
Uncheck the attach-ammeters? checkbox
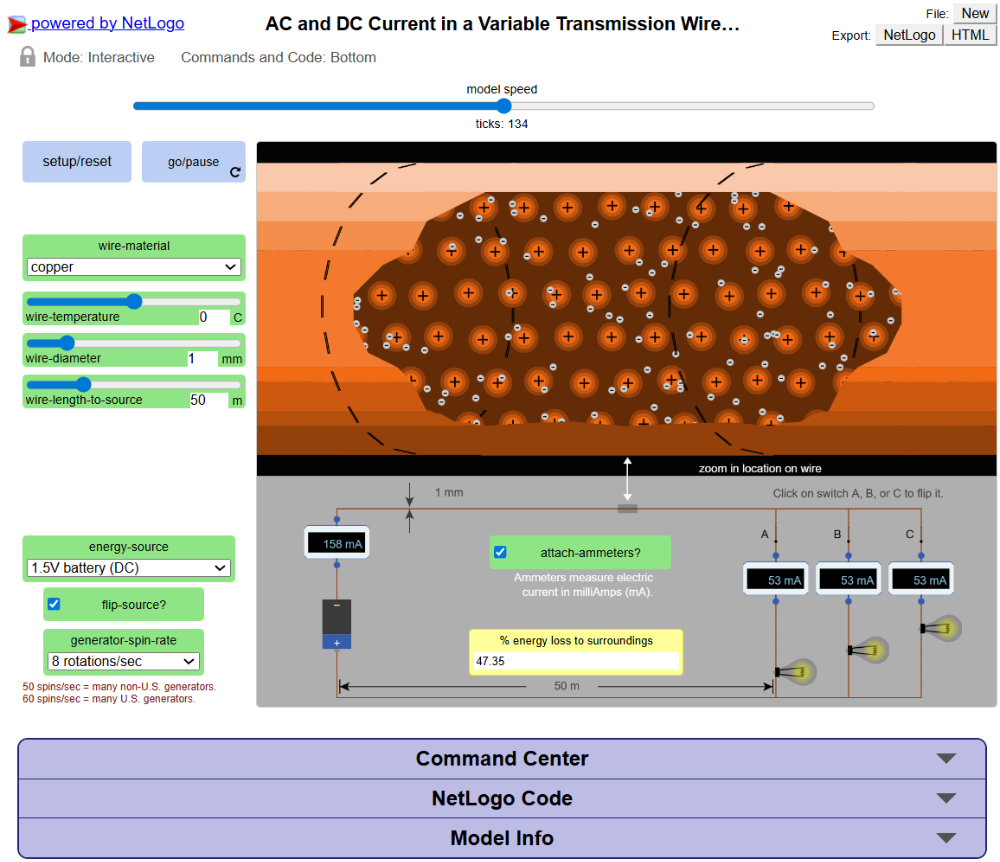[x=501, y=552]
